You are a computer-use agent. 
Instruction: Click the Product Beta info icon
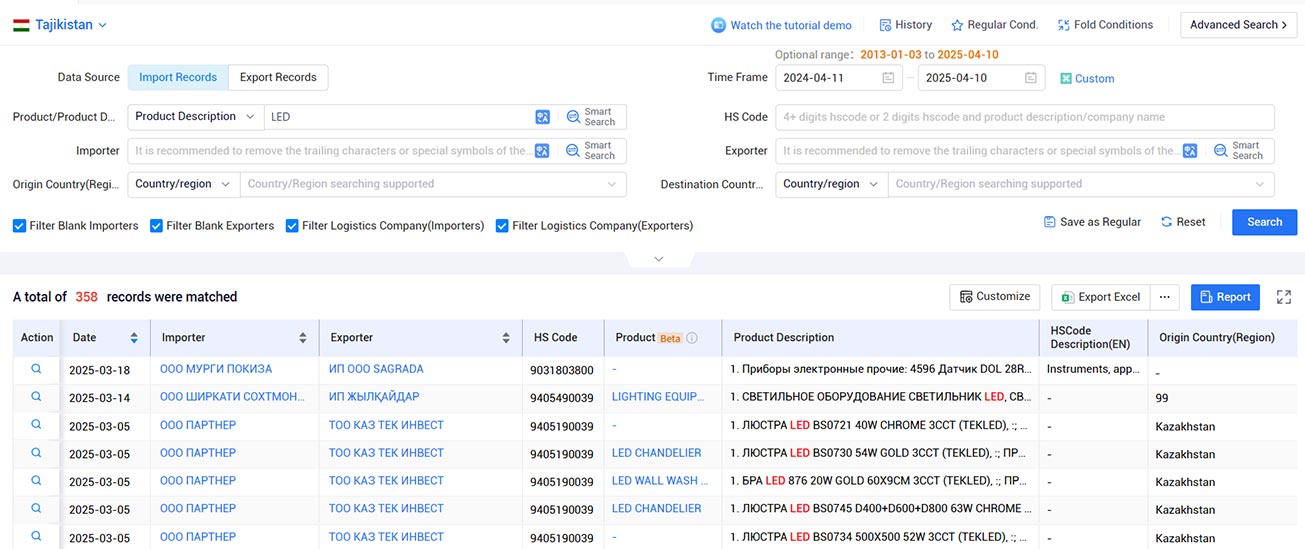pos(691,338)
